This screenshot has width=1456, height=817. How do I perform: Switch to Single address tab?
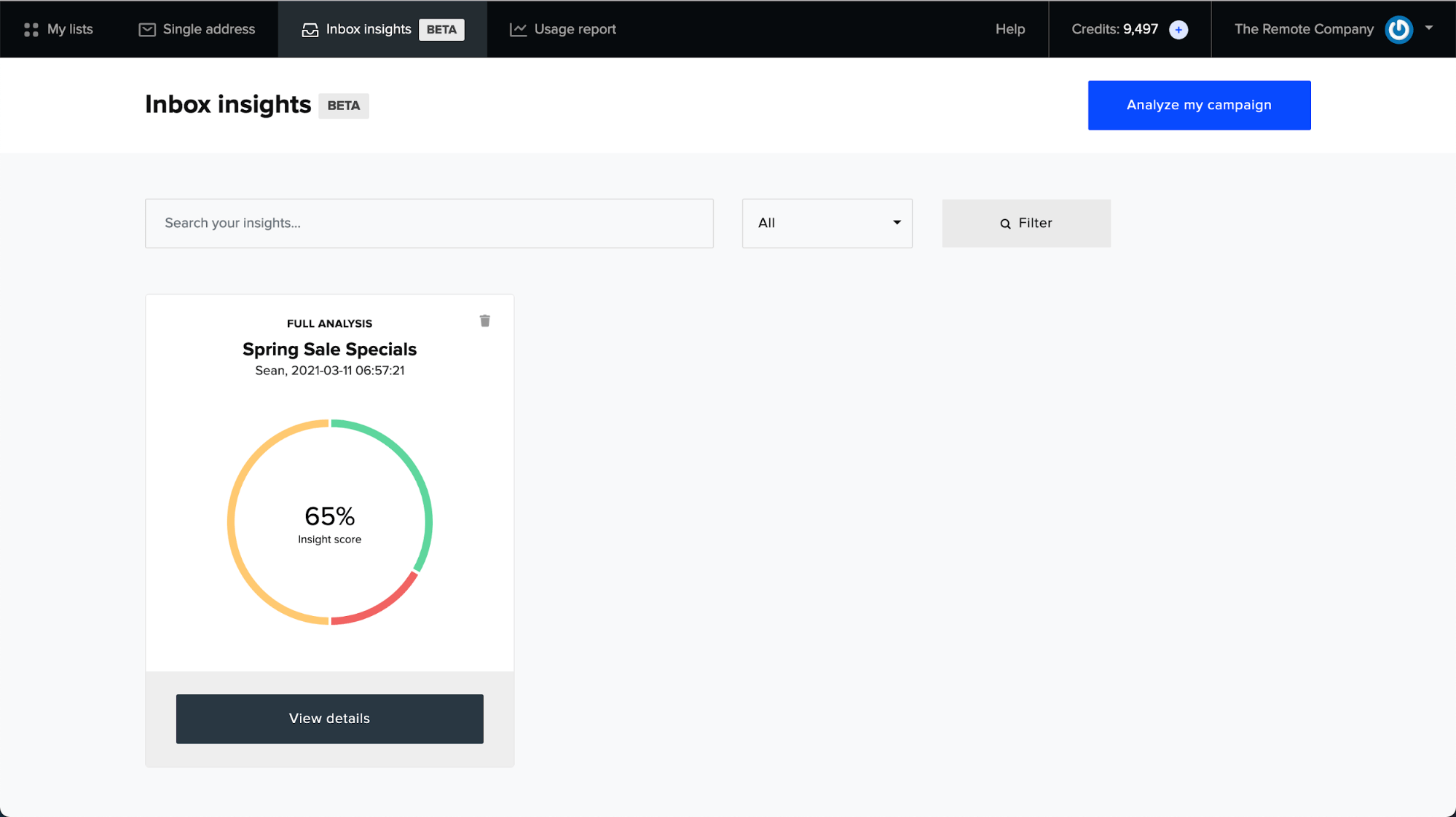197,29
